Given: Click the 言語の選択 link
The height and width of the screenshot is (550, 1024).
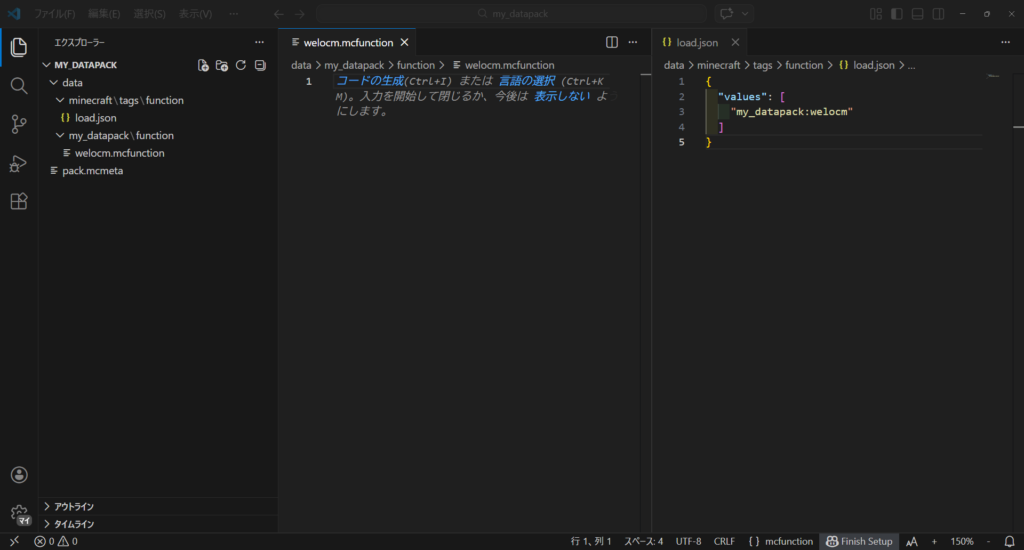Looking at the screenshot, I should click(527, 81).
